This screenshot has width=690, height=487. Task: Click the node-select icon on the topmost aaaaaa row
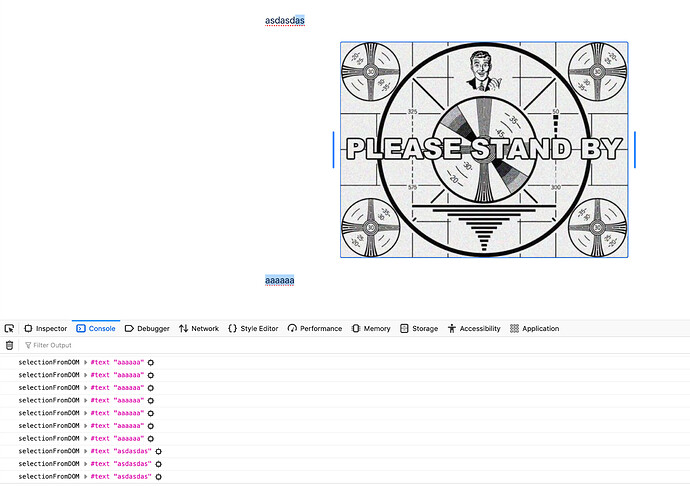point(151,363)
